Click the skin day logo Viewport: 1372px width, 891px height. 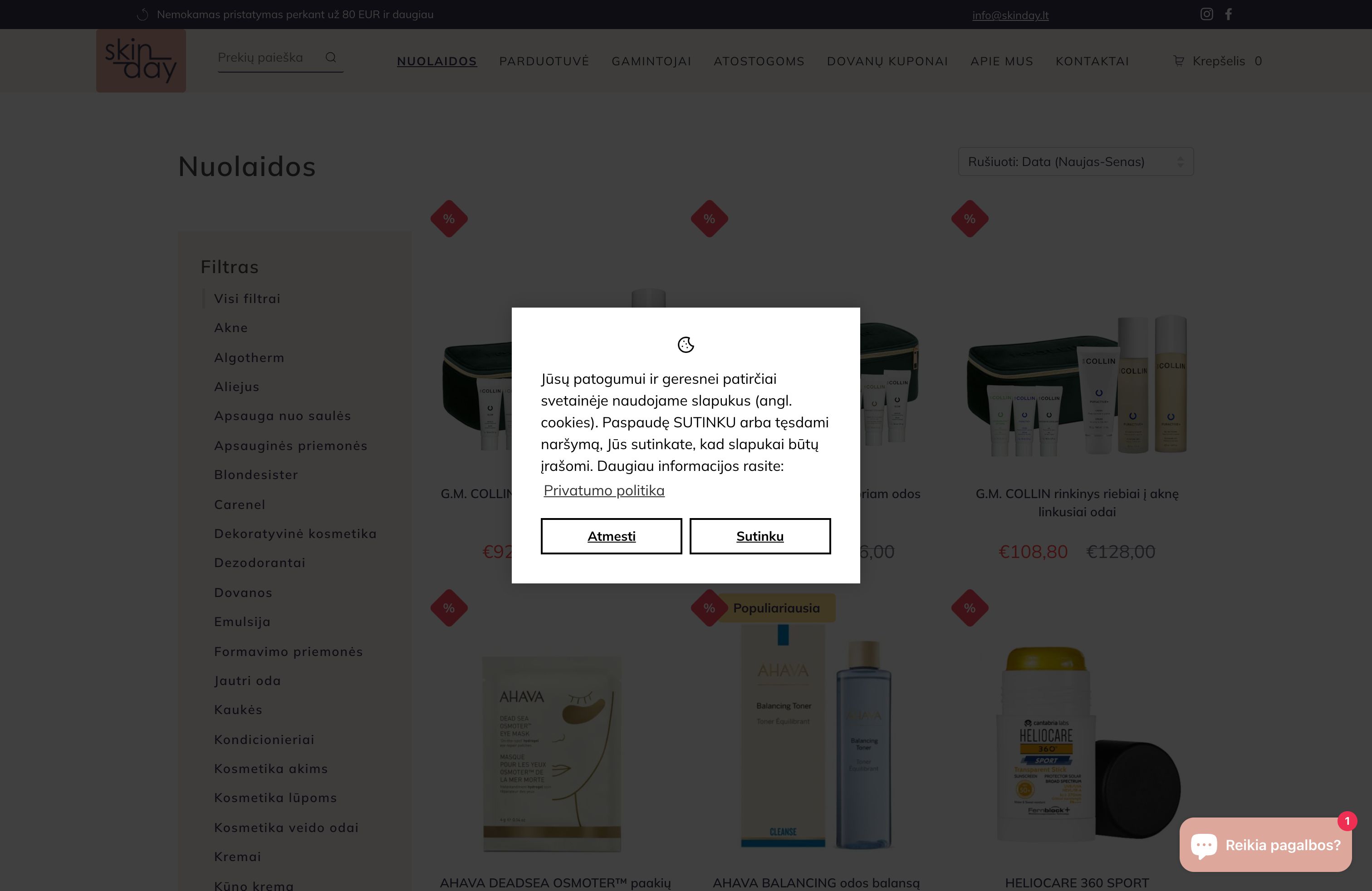click(x=141, y=60)
